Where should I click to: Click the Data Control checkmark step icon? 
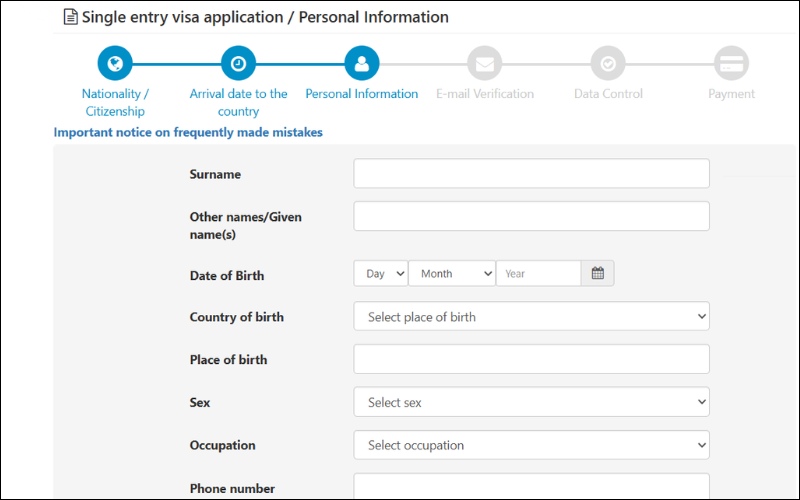[x=608, y=64]
